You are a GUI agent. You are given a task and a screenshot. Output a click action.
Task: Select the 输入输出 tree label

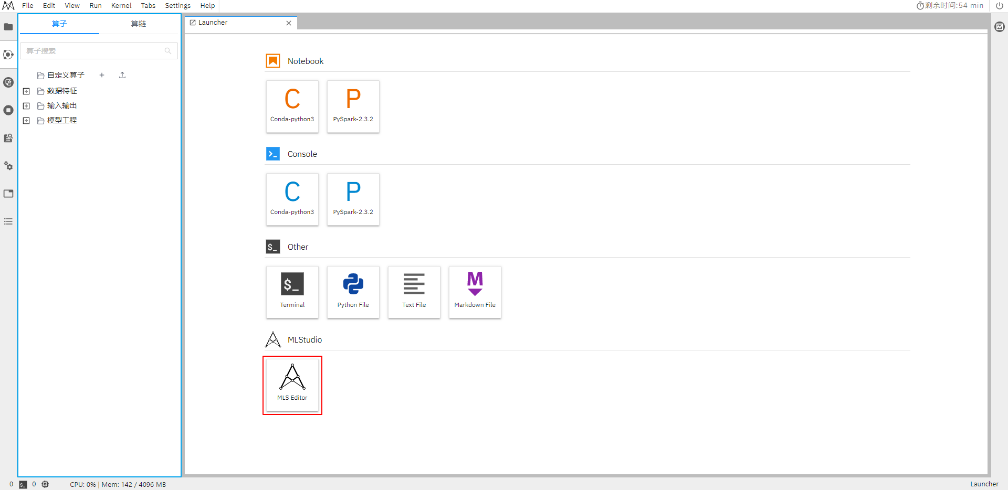tap(62, 105)
